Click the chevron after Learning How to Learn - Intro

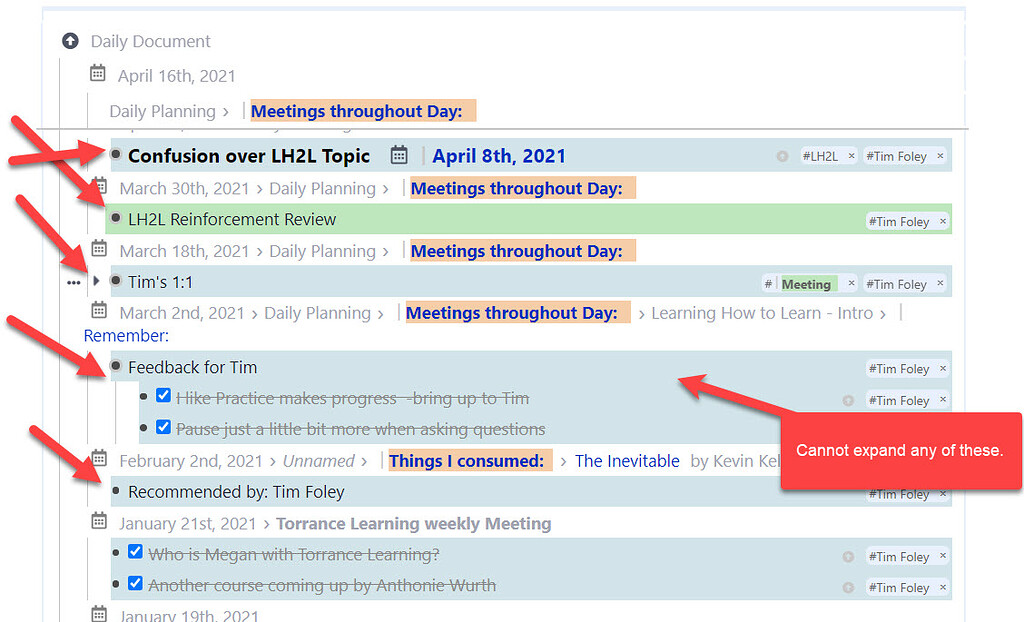click(x=884, y=312)
